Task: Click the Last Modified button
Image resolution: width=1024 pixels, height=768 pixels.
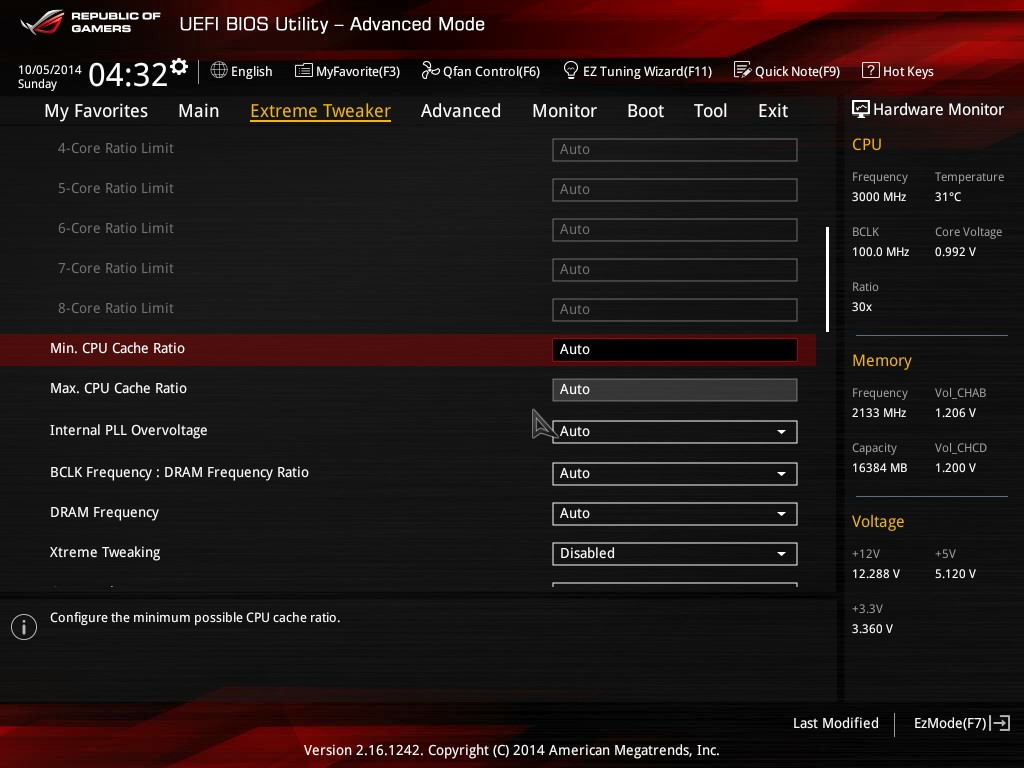Action: click(835, 723)
